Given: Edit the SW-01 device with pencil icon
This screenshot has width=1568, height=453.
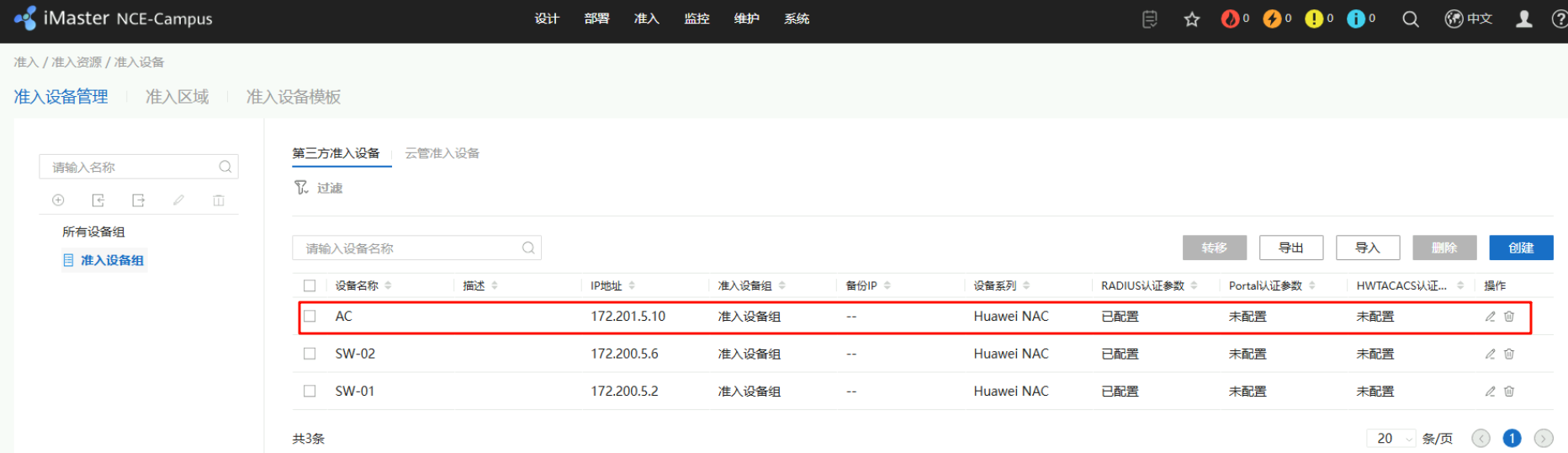Looking at the screenshot, I should [1490, 392].
